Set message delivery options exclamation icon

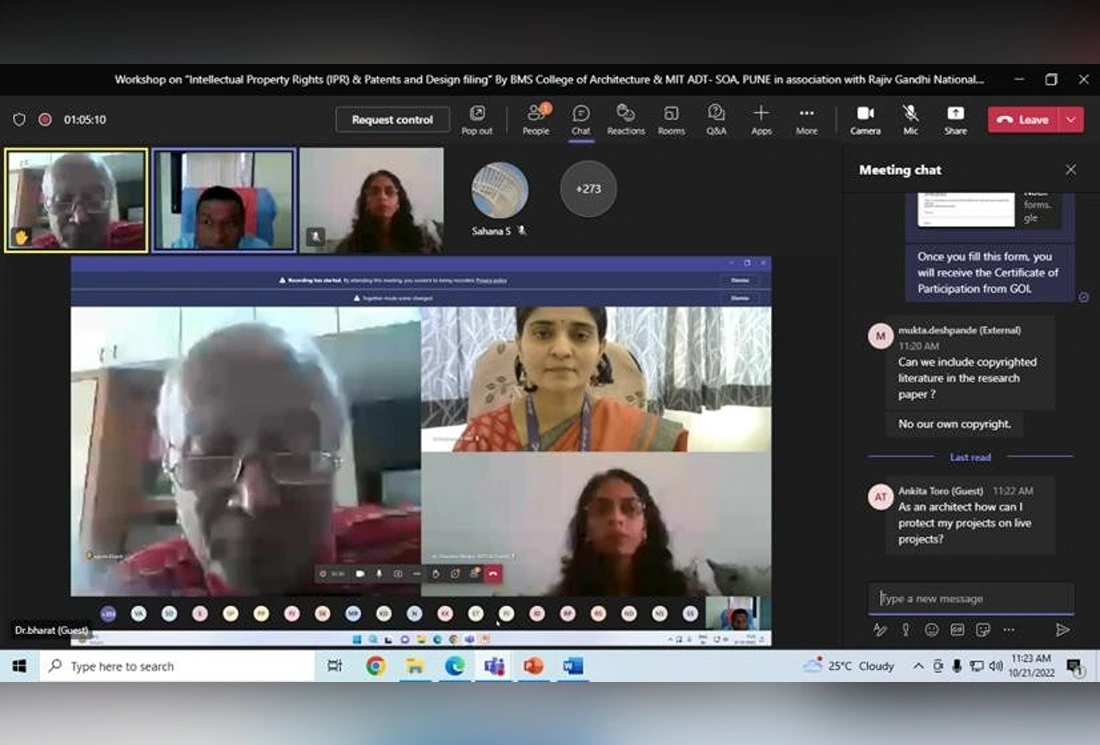[906, 630]
